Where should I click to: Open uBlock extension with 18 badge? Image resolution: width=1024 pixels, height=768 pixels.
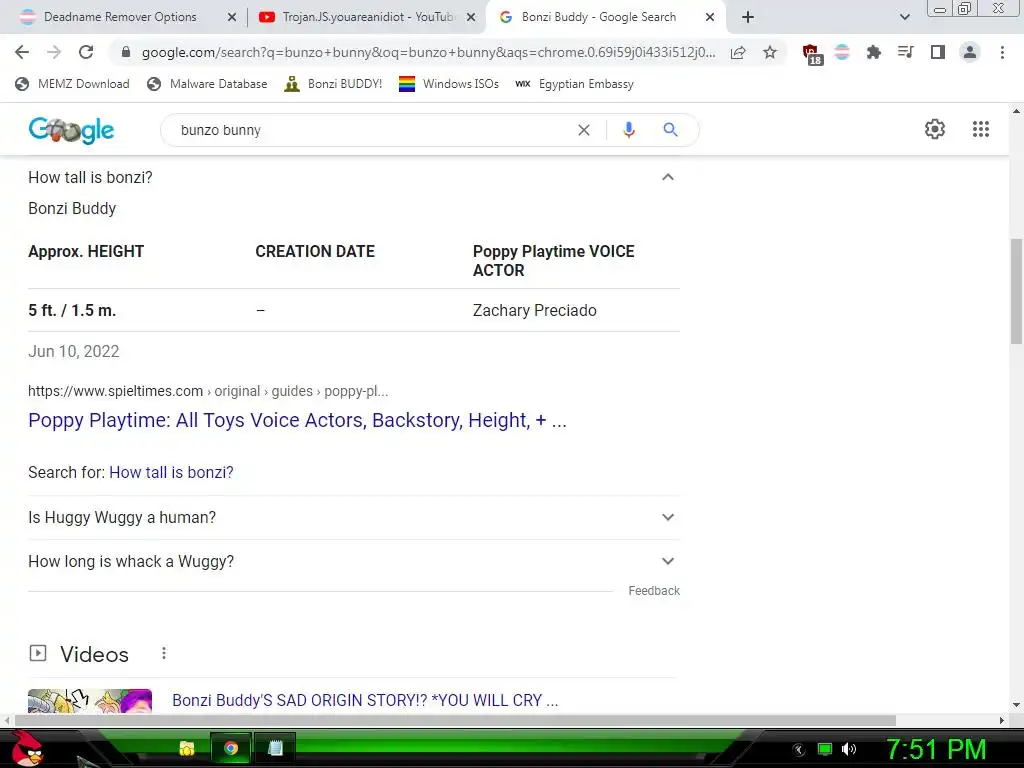coord(812,54)
